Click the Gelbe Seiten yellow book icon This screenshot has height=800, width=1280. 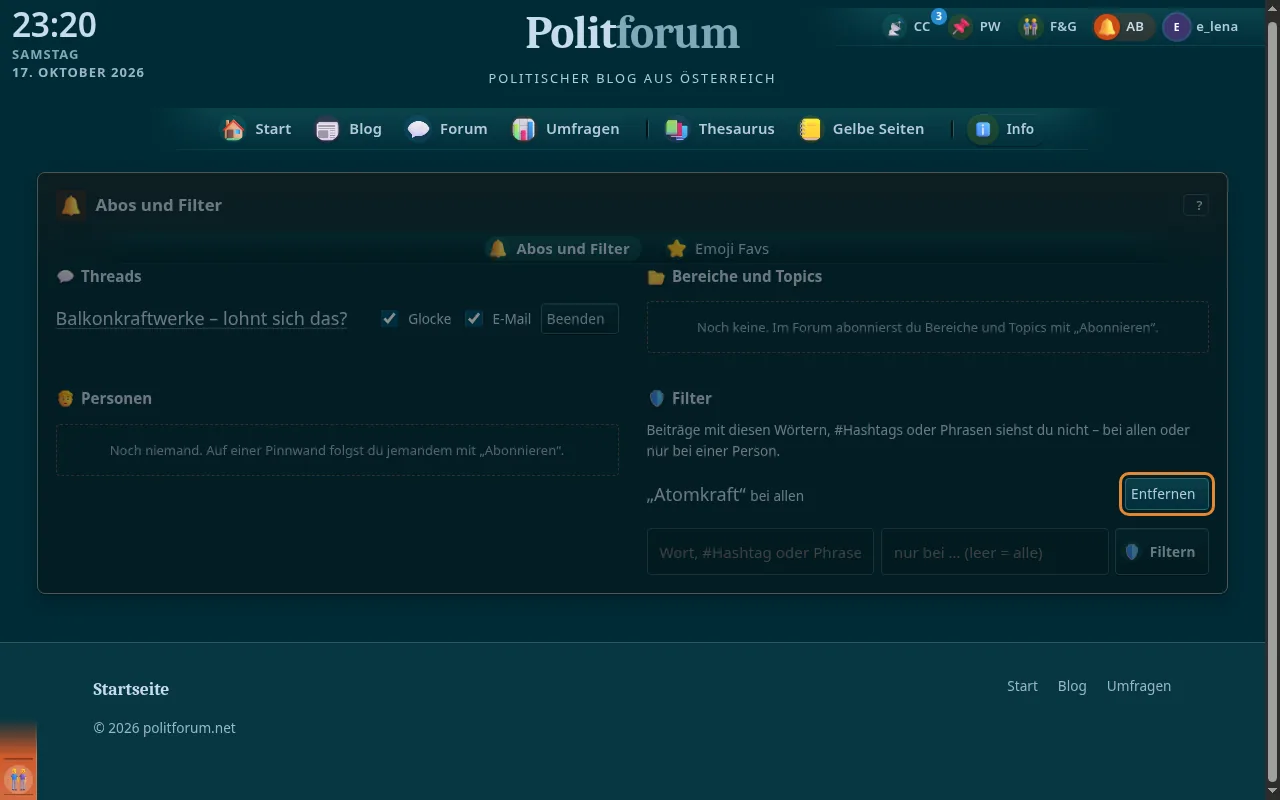coord(810,129)
